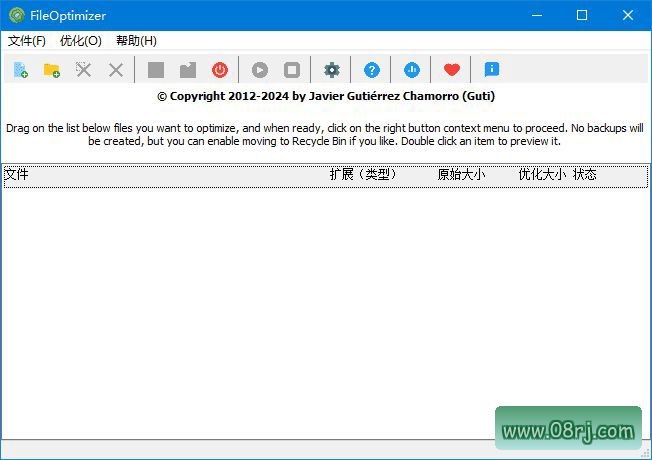The height and width of the screenshot is (460, 652).
Task: Open help with the blue question icon
Action: click(x=372, y=70)
